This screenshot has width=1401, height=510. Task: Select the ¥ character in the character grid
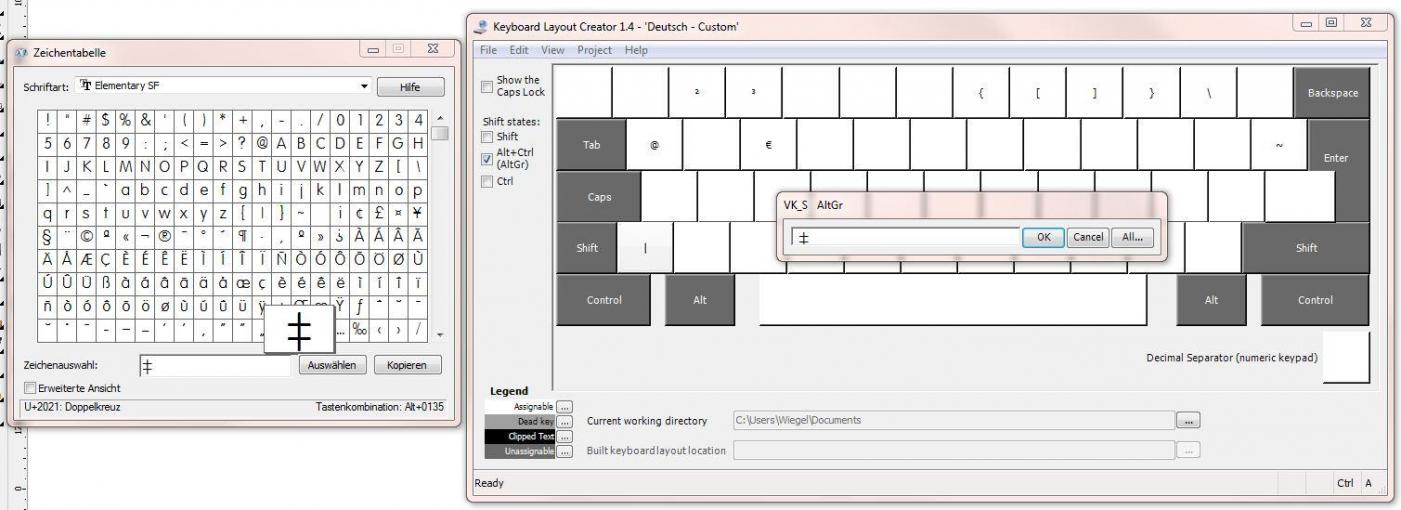(417, 214)
